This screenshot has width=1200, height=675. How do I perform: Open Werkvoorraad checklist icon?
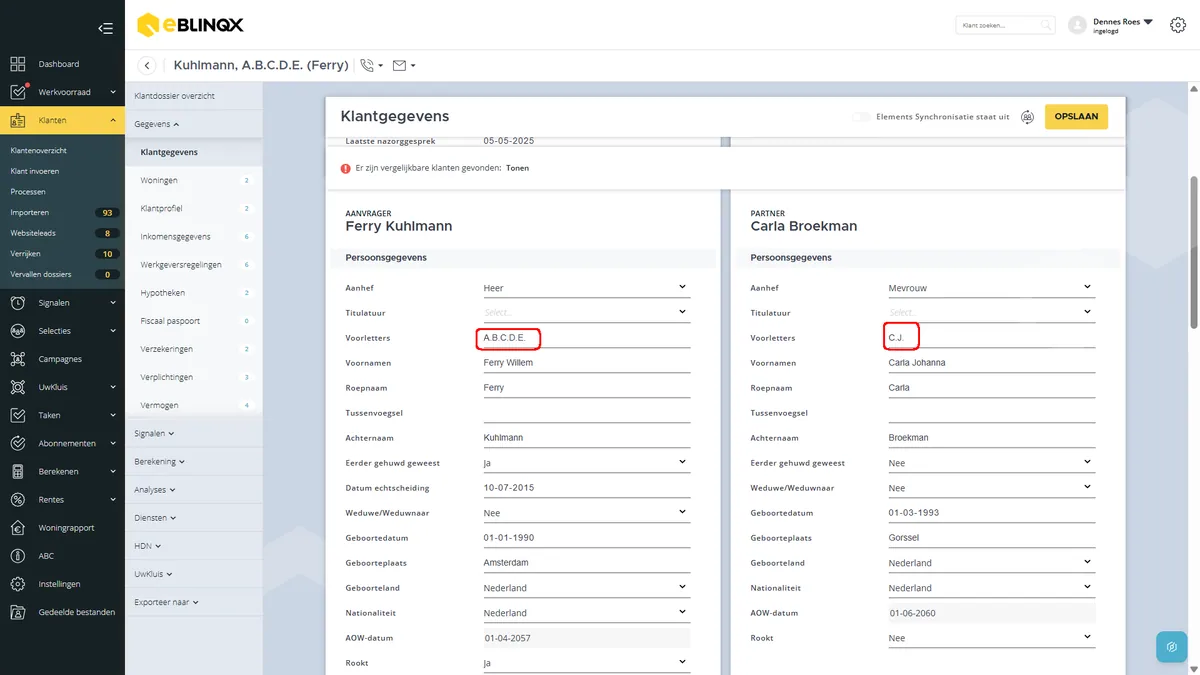point(18,92)
